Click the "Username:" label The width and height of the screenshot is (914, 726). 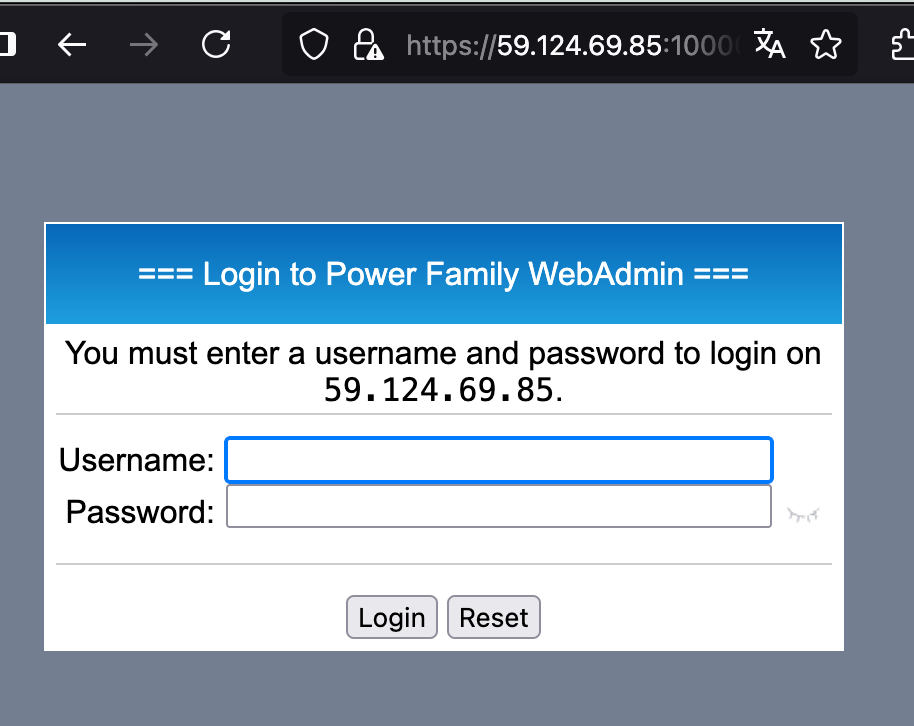[136, 460]
